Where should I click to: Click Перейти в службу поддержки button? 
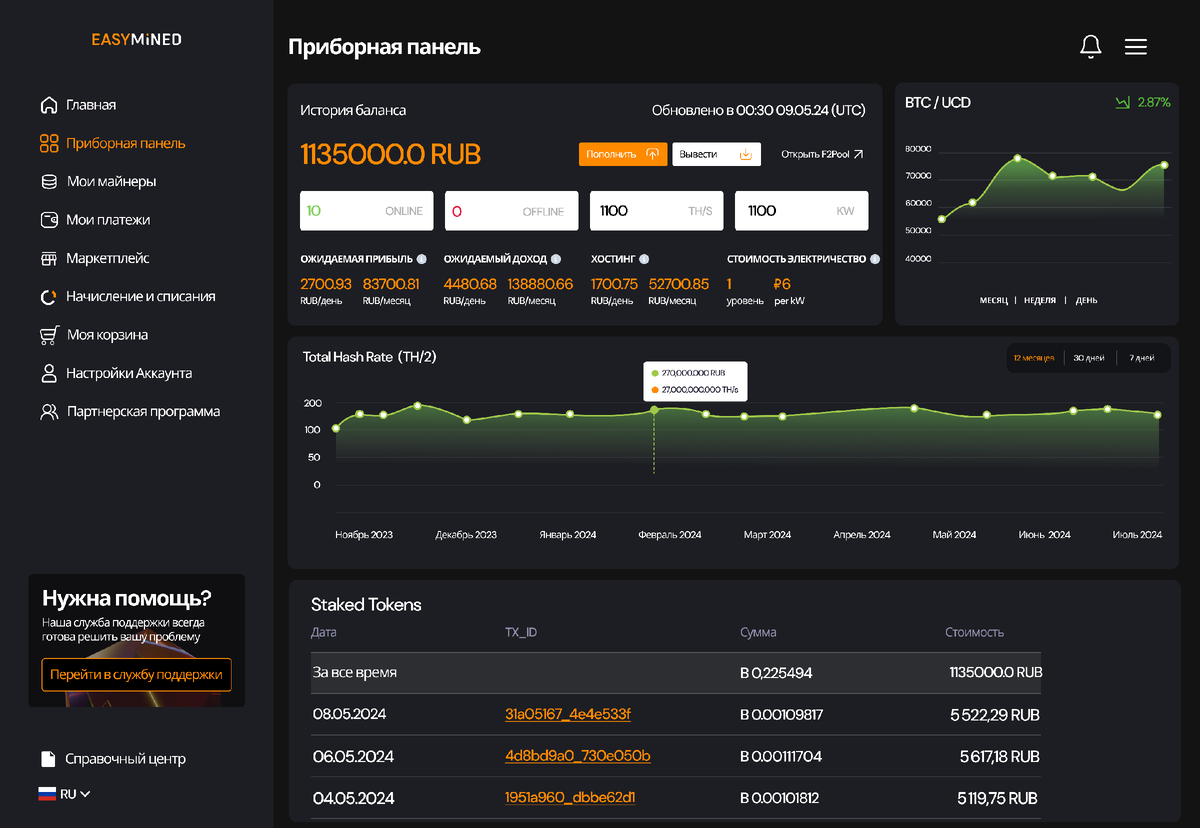pyautogui.click(x=137, y=675)
